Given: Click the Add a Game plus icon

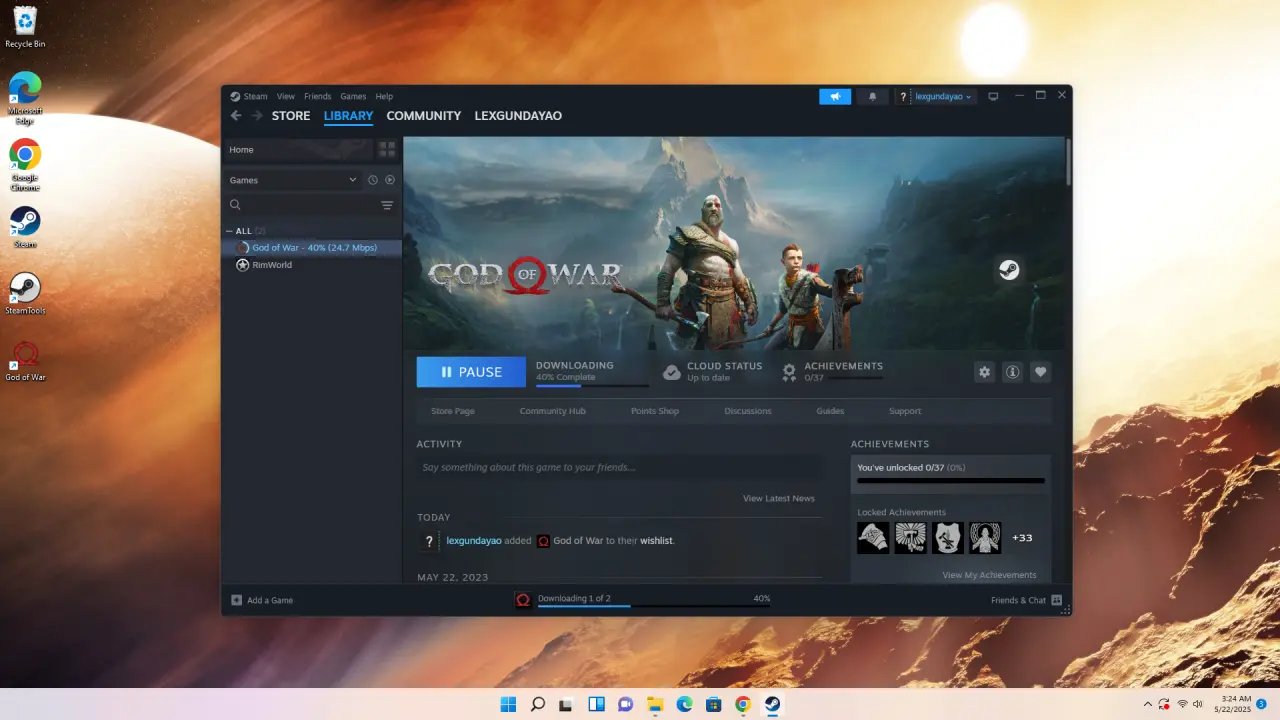Looking at the screenshot, I should pyautogui.click(x=237, y=600).
